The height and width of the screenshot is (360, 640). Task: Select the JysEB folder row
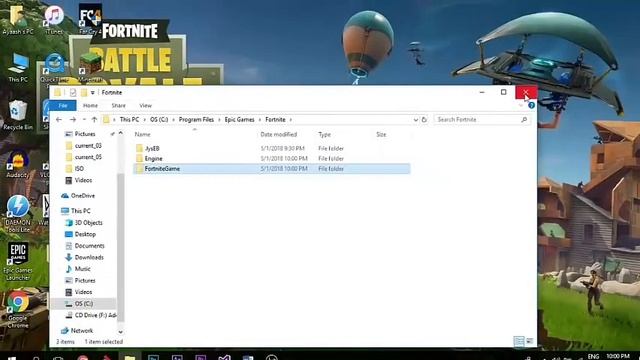pyautogui.click(x=271, y=149)
